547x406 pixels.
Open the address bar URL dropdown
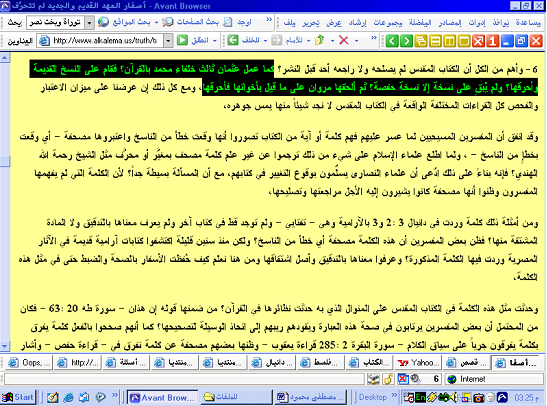[168, 41]
